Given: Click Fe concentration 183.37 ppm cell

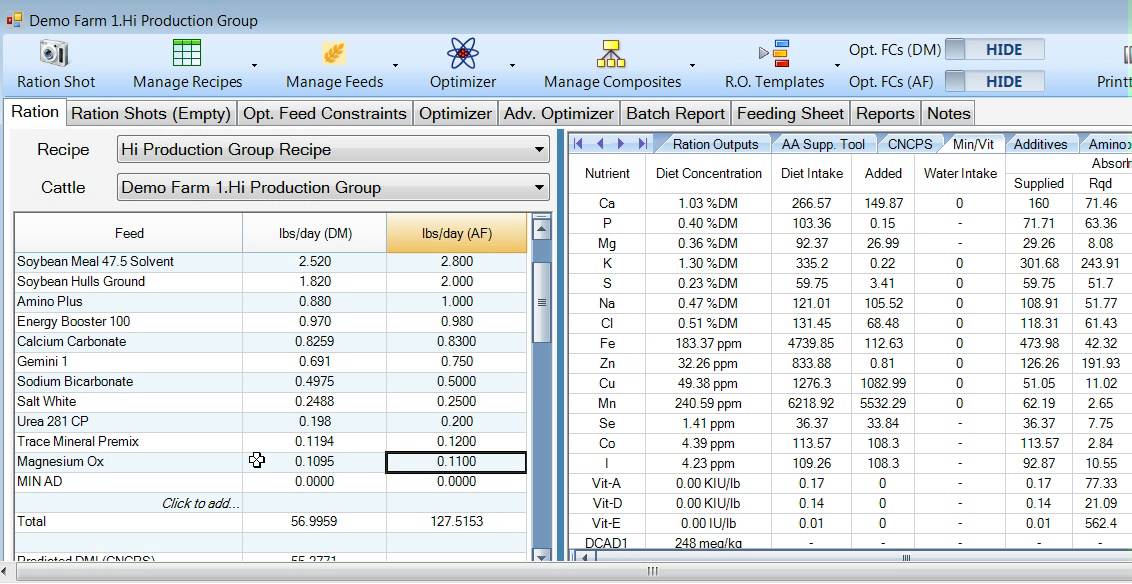Looking at the screenshot, I should click(x=708, y=343).
